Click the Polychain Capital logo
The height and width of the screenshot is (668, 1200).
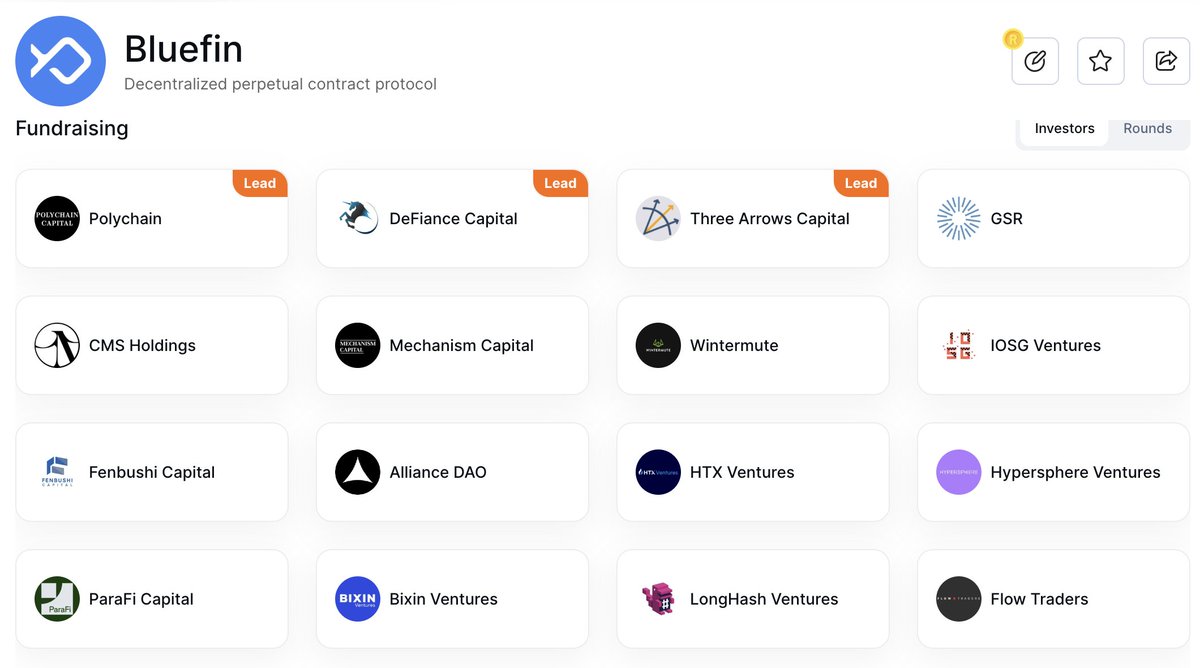click(57, 218)
